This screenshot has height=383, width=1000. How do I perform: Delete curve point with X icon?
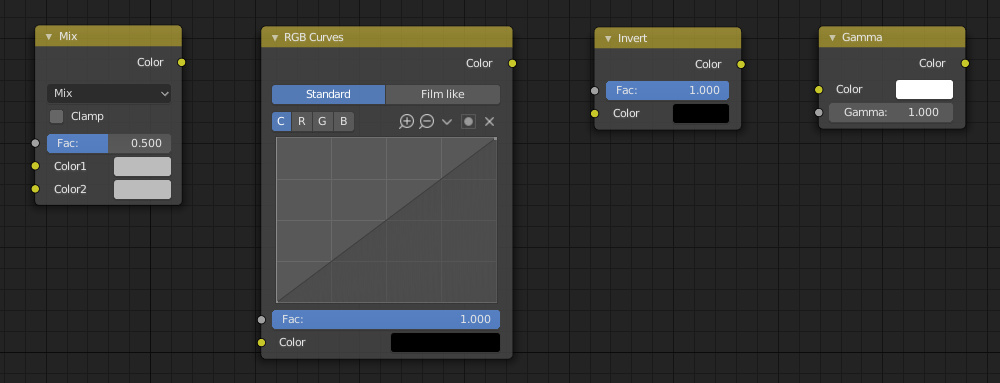(x=490, y=122)
